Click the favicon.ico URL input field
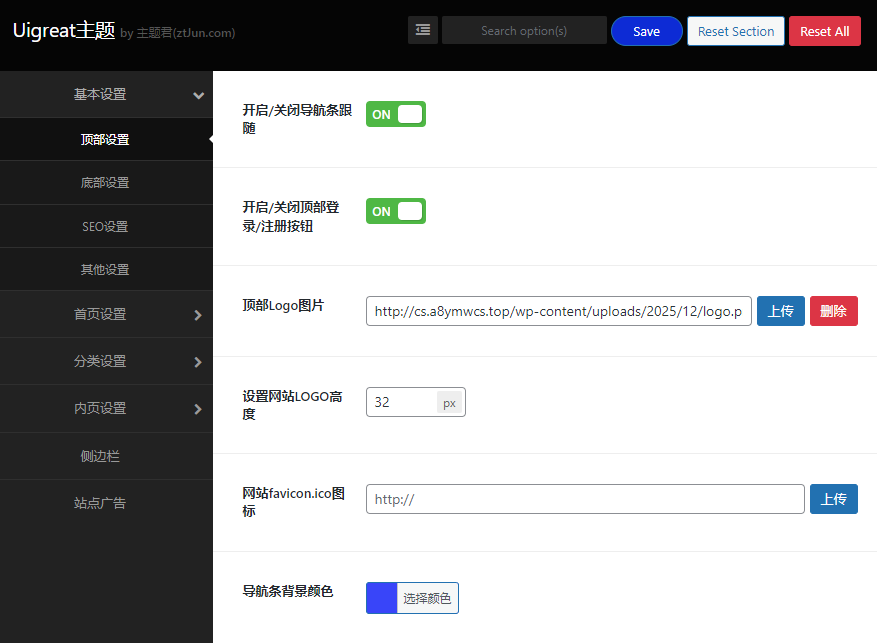Viewport: 877px width, 643px height. [584, 498]
